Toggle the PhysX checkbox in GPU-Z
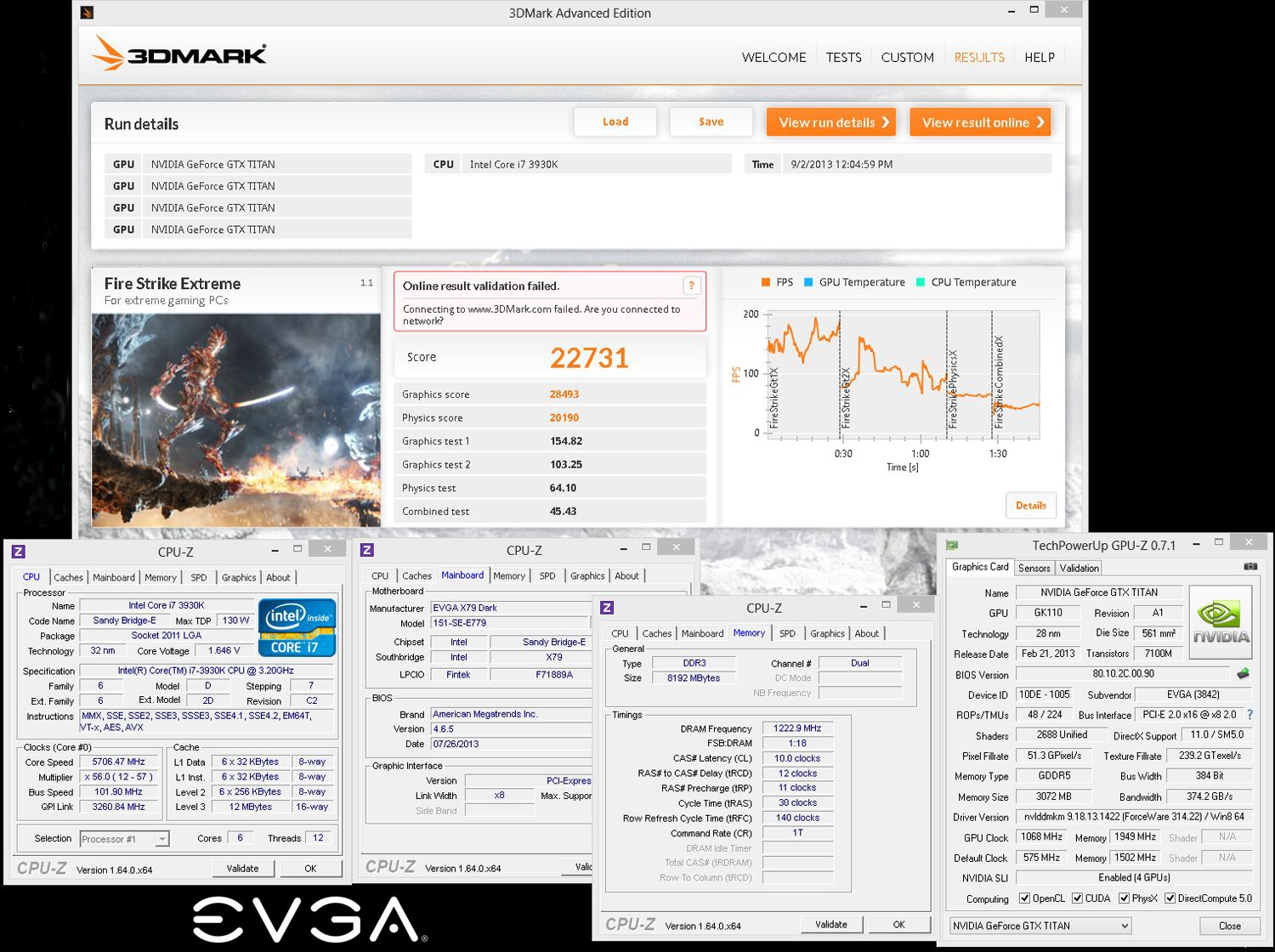 point(1124,898)
